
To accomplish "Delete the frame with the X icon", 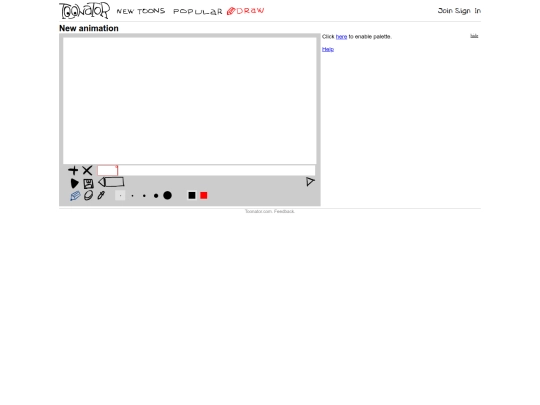I will [x=87, y=170].
